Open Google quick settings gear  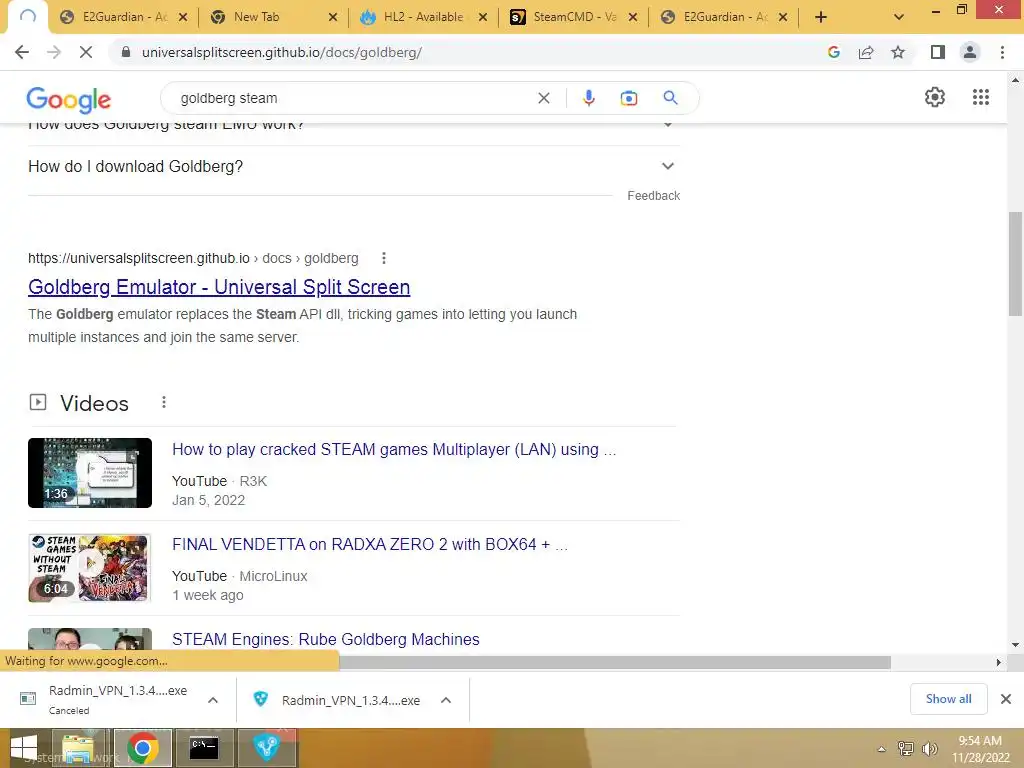[x=935, y=97]
